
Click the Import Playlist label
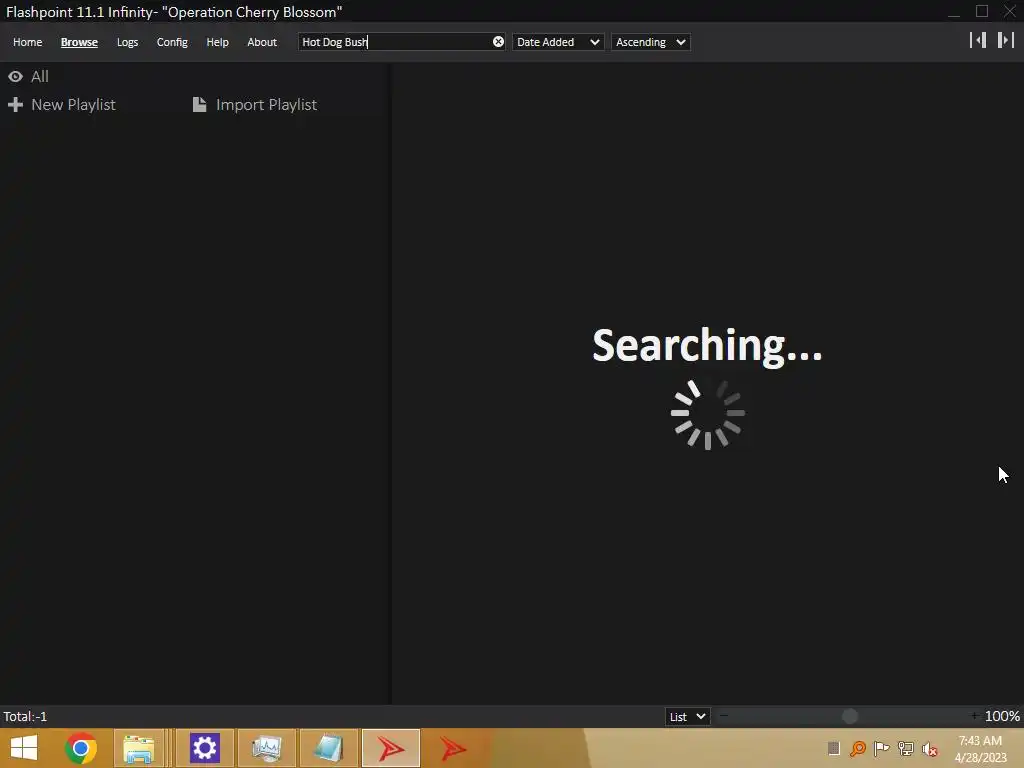(266, 104)
